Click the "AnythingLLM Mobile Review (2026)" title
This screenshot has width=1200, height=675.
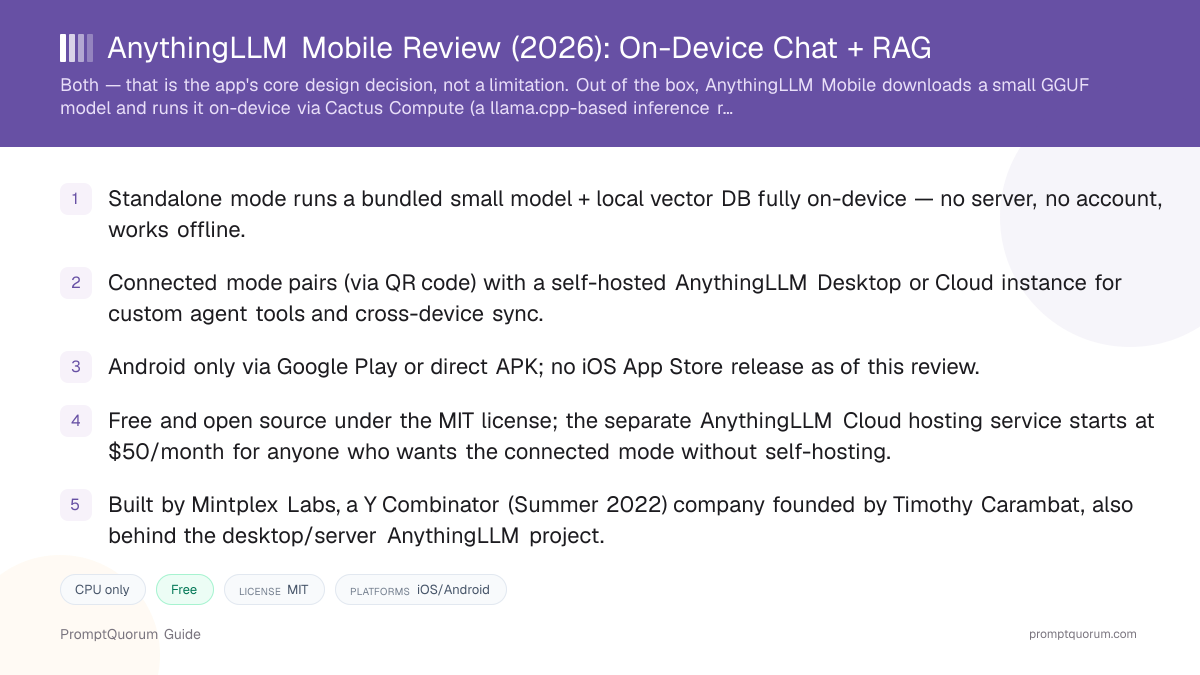519,48
